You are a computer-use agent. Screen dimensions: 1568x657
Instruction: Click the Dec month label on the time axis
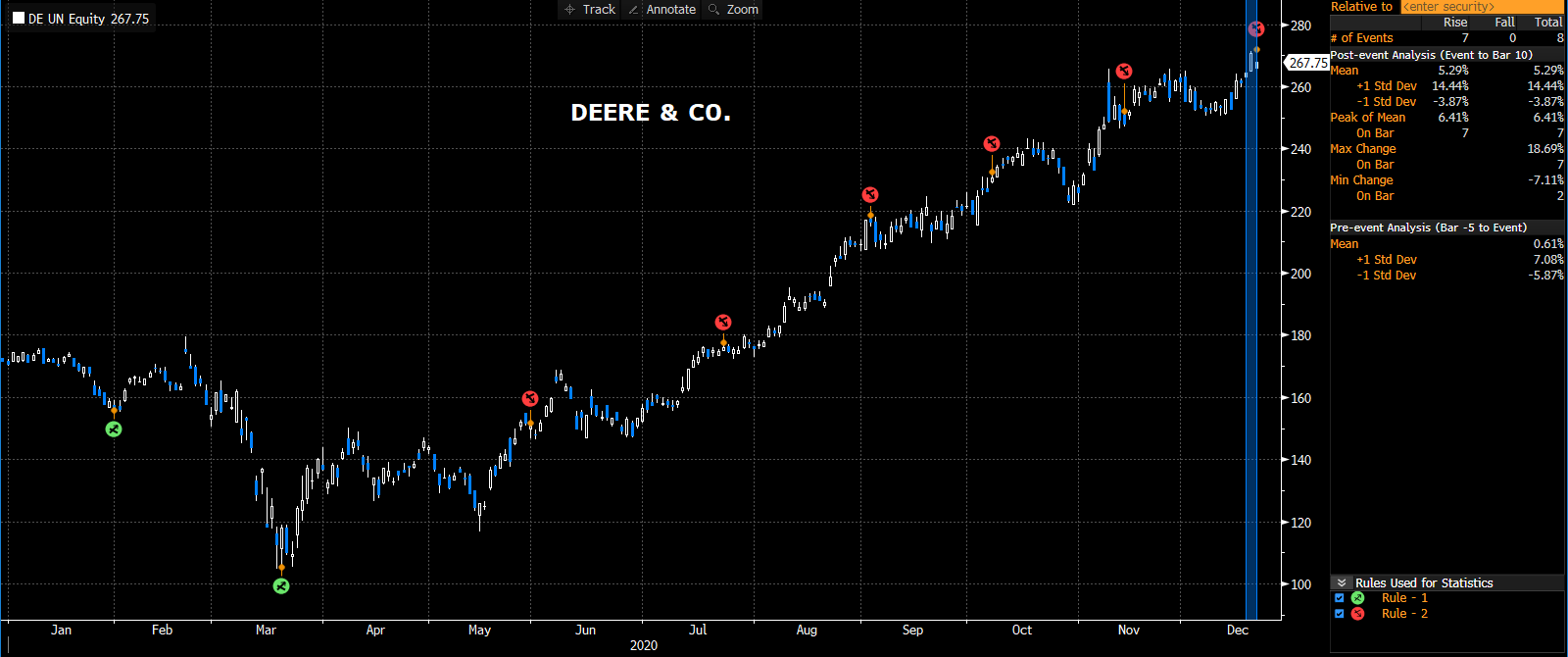(x=1238, y=630)
